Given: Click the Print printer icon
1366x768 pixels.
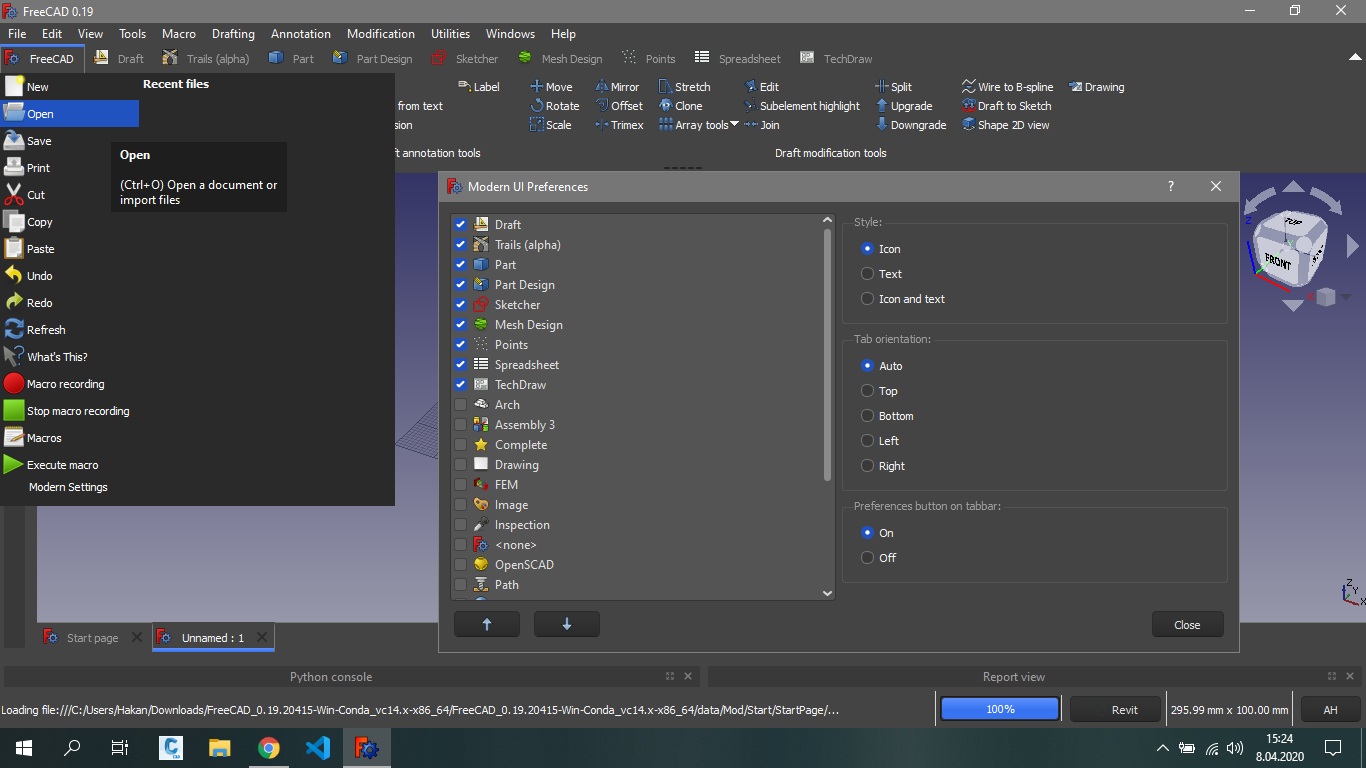Looking at the screenshot, I should pos(13,168).
